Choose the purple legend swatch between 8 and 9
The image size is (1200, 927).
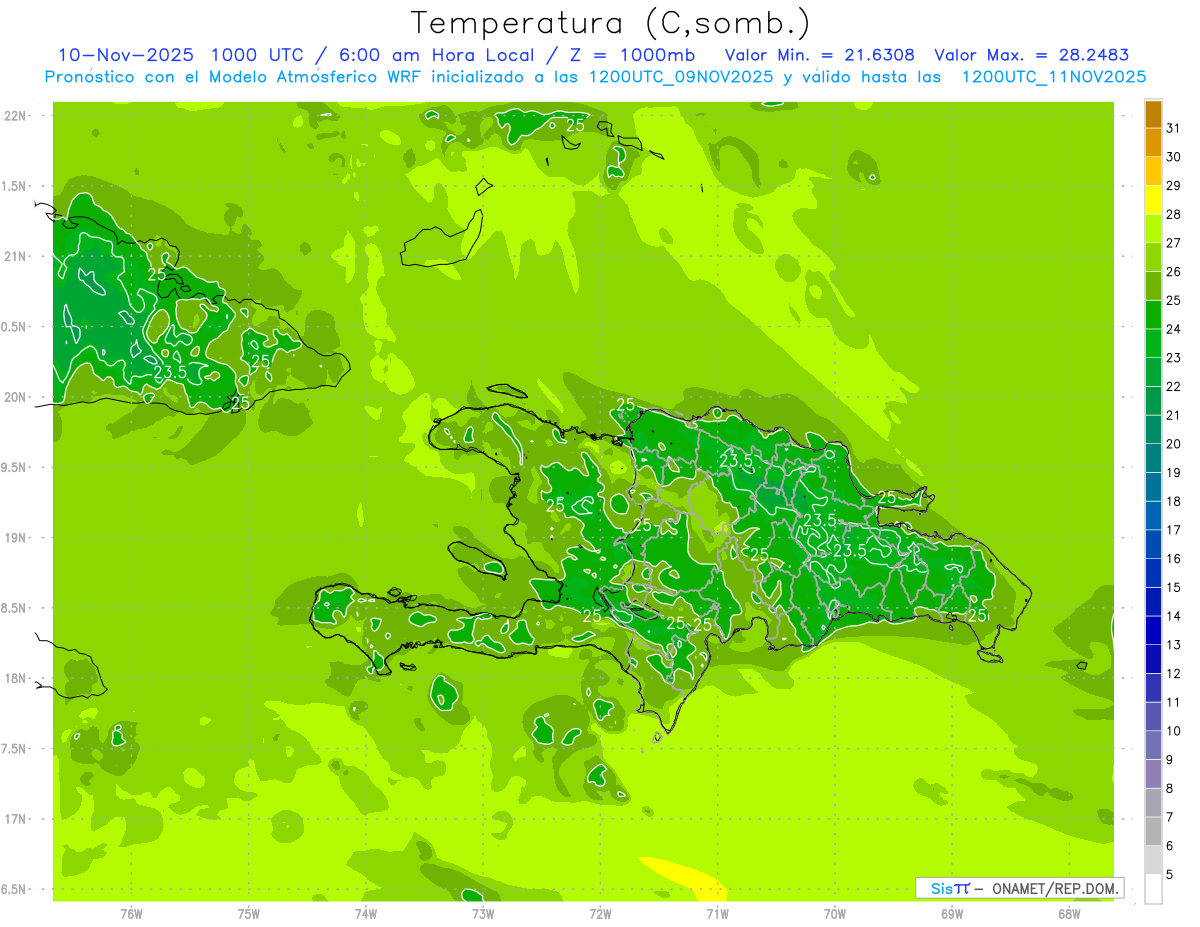1153,774
